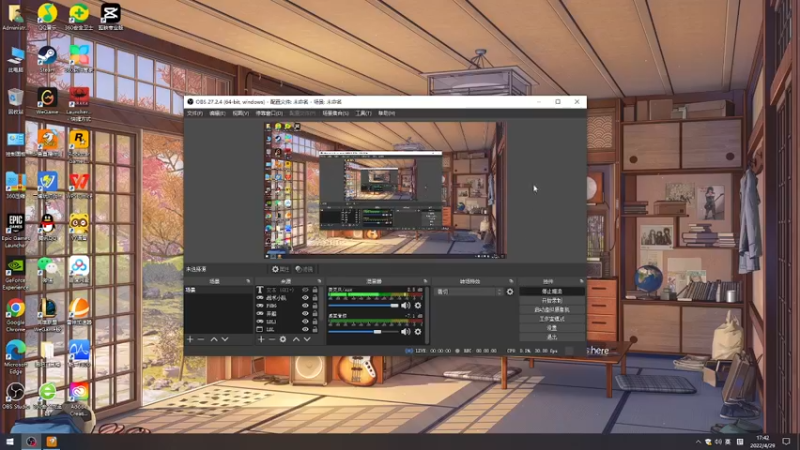
Task: Click the 启动虚拟摄像机 button
Action: tap(552, 310)
